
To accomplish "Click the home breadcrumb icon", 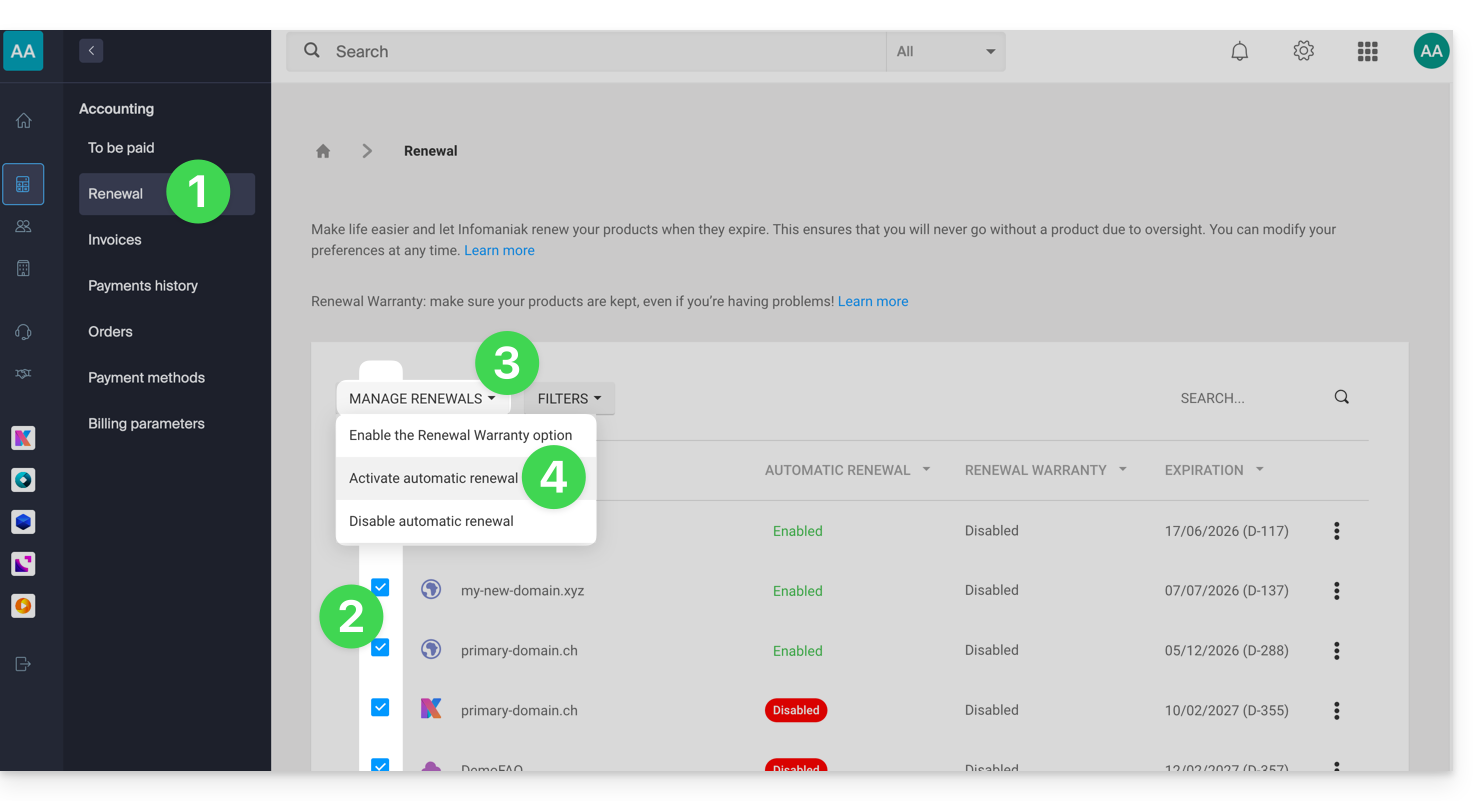I will click(323, 151).
